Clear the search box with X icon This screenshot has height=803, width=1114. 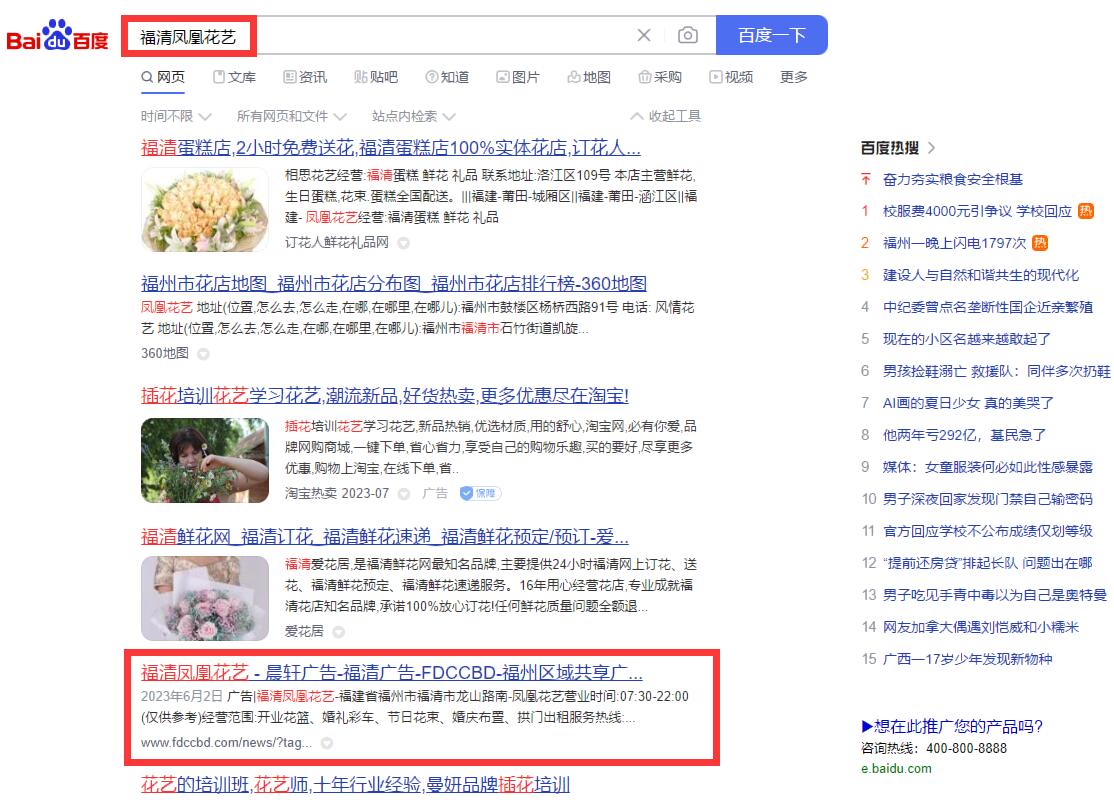[644, 35]
